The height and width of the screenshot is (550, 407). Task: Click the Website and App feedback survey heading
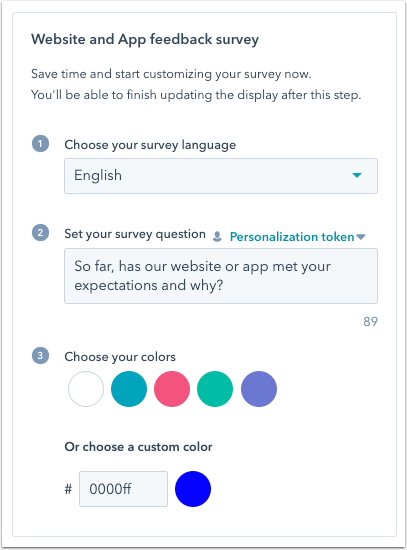pyautogui.click(x=145, y=39)
